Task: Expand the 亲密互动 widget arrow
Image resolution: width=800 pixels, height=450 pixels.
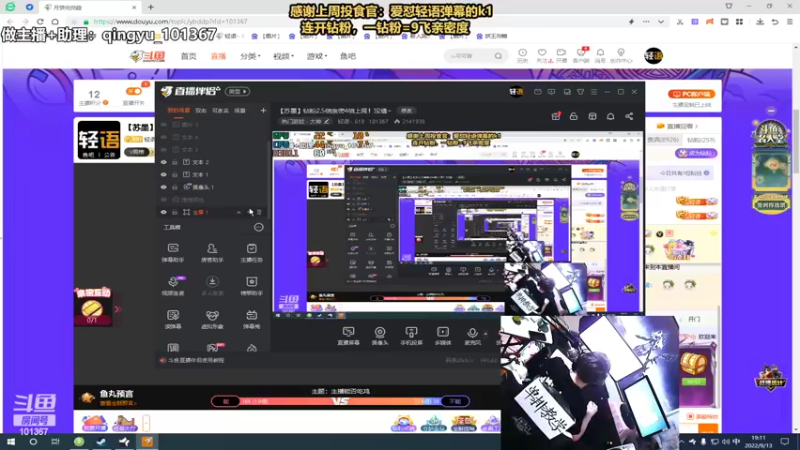Action: coord(117,309)
